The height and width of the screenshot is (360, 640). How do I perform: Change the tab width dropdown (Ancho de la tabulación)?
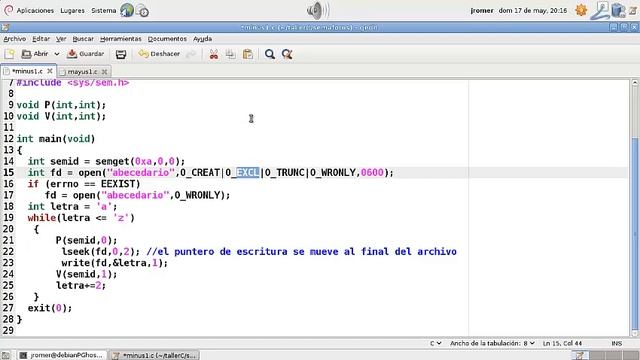tap(492, 343)
